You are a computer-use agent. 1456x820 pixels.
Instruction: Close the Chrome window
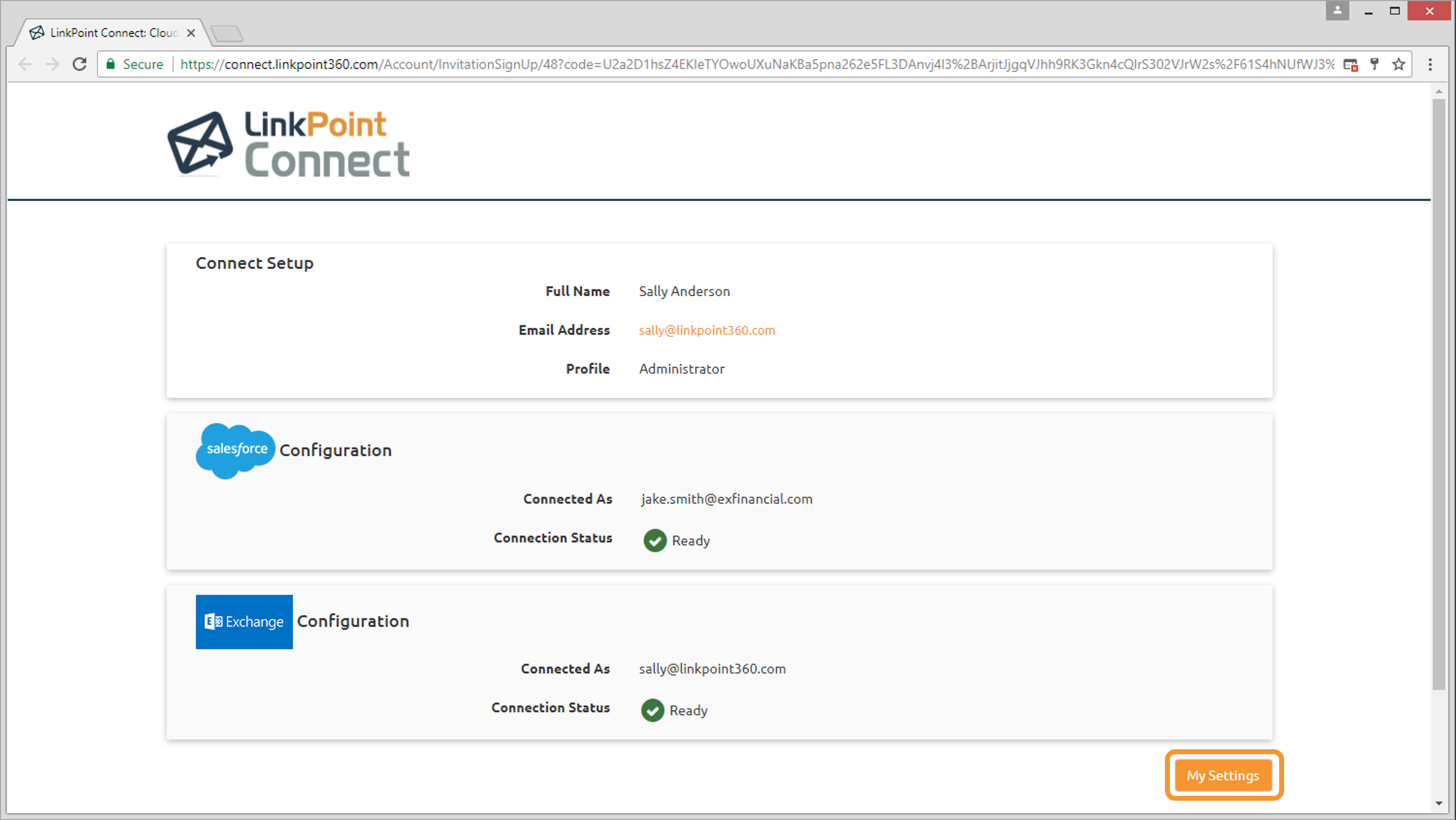pos(1429,11)
